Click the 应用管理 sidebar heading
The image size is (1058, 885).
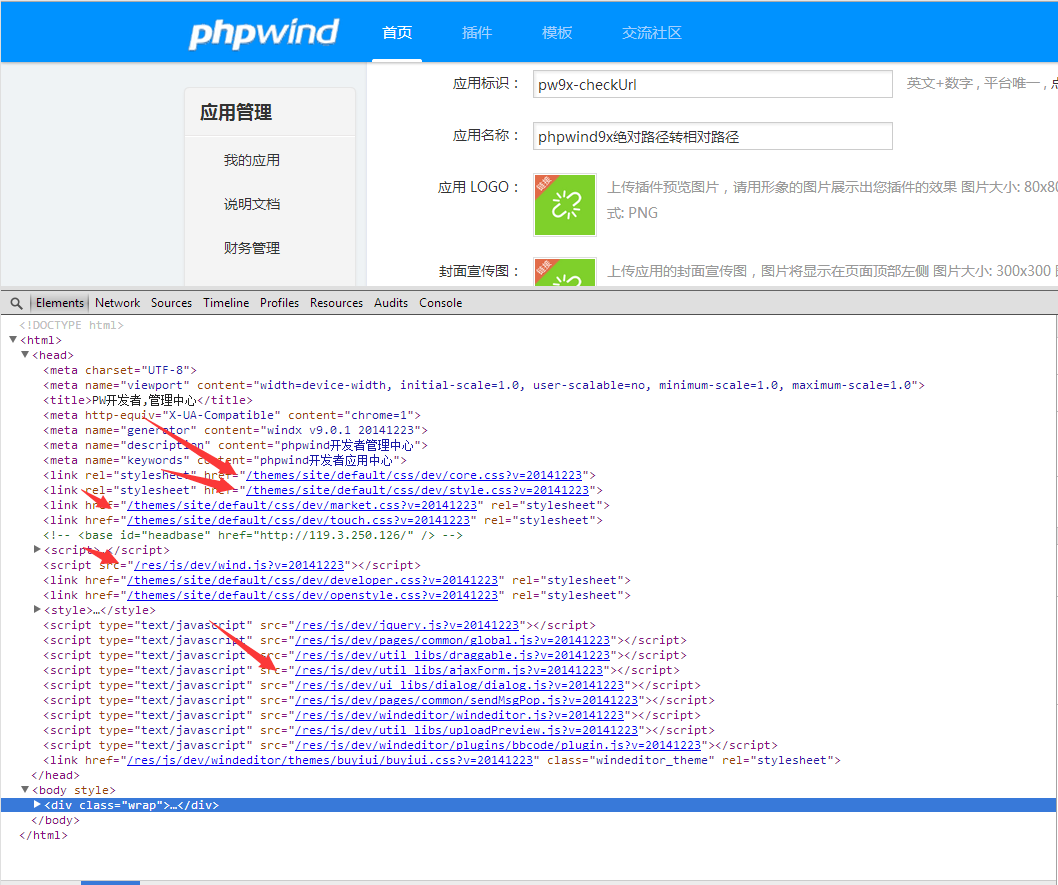pos(236,112)
